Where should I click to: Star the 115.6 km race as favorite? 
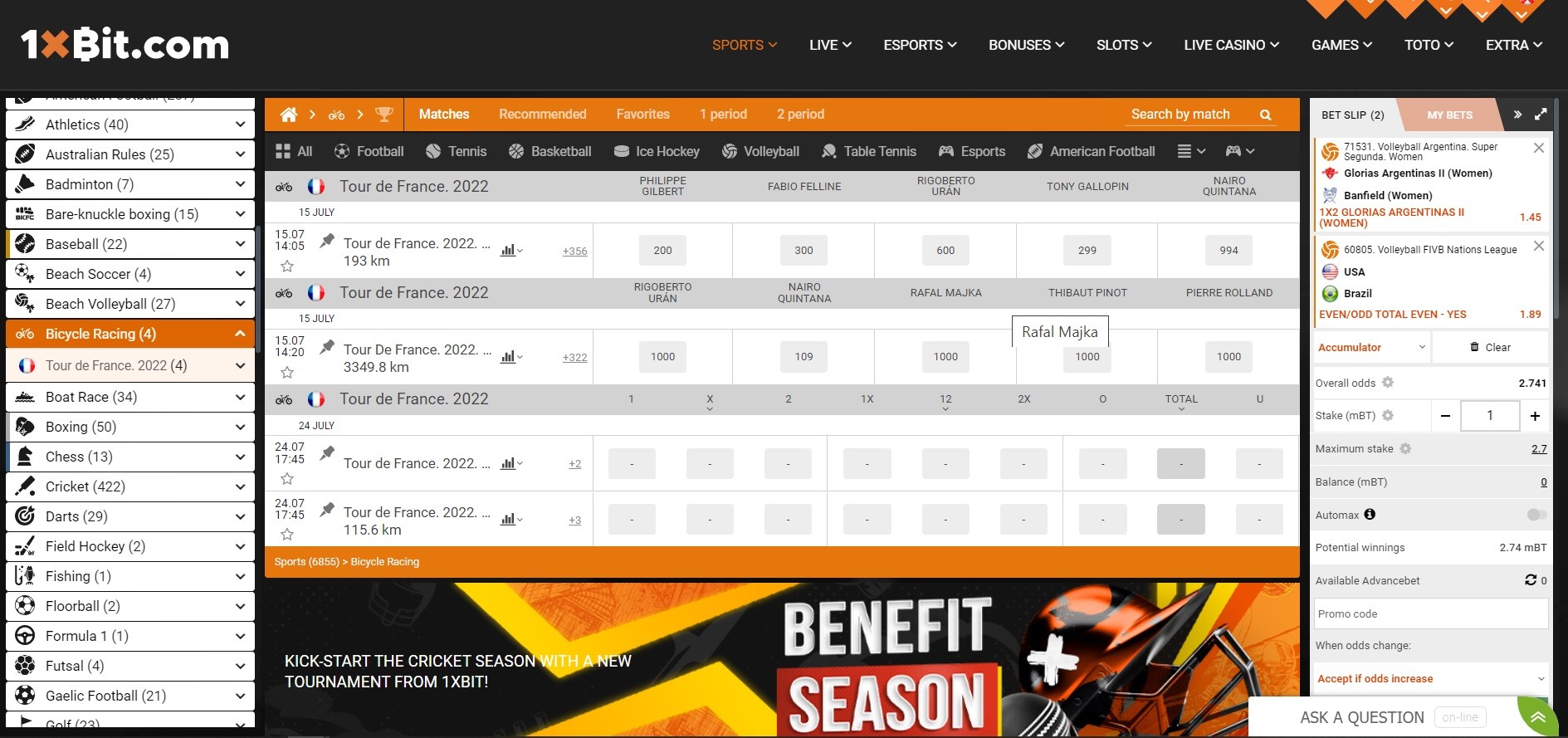pyautogui.click(x=287, y=535)
